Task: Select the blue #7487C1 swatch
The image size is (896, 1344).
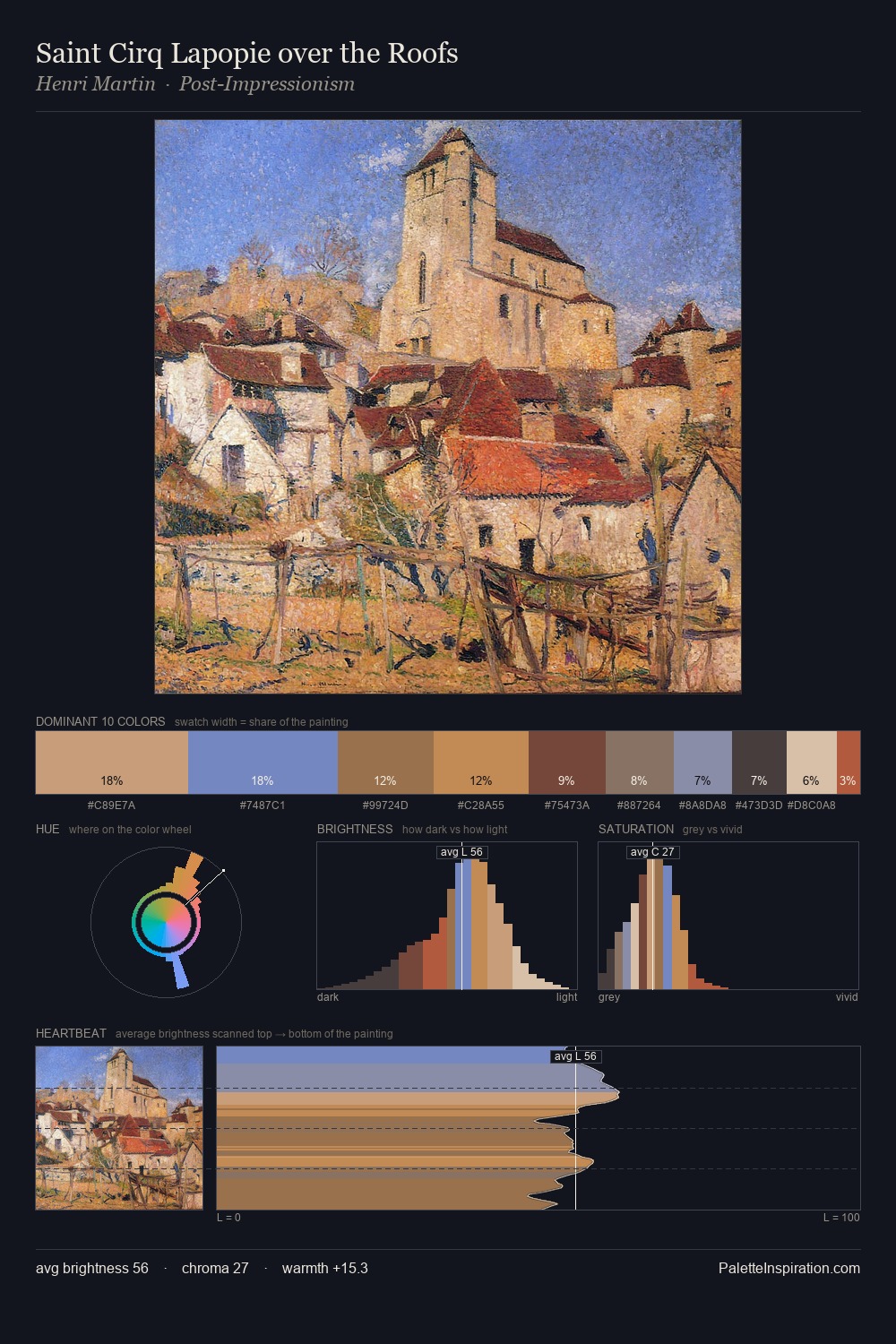Action: 263,762
